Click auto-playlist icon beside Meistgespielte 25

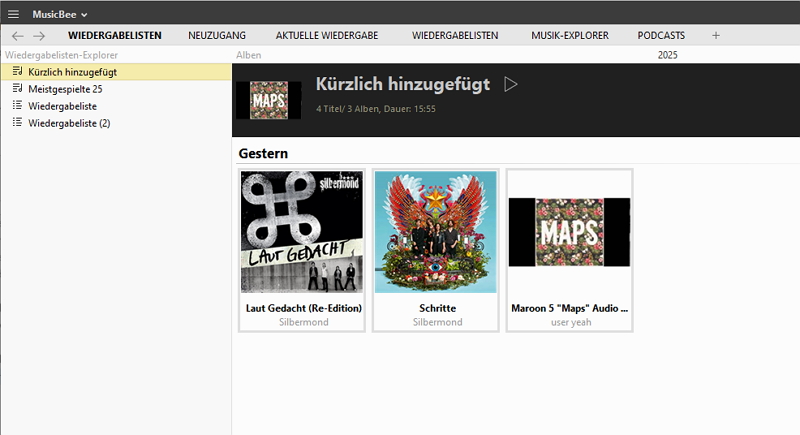17,88
